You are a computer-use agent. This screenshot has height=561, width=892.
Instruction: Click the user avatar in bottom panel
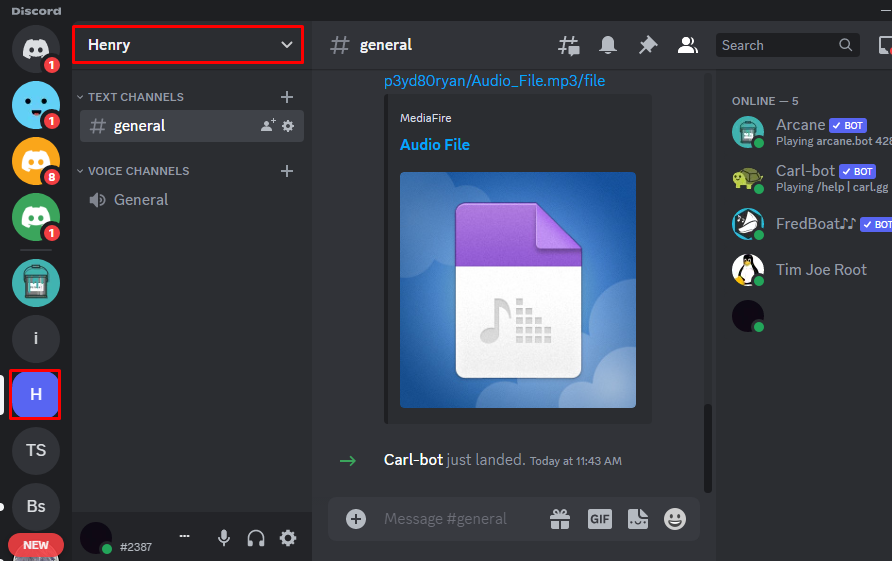point(96,538)
